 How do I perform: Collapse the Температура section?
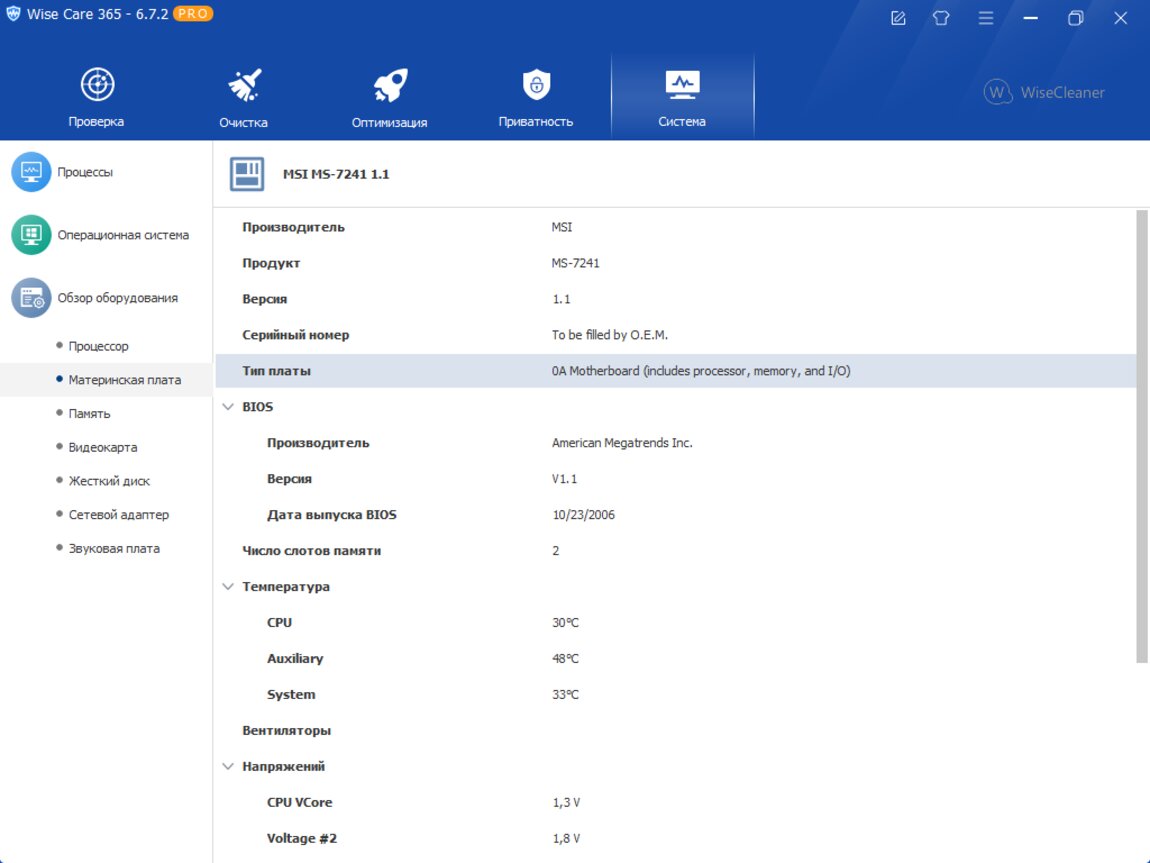tap(228, 587)
